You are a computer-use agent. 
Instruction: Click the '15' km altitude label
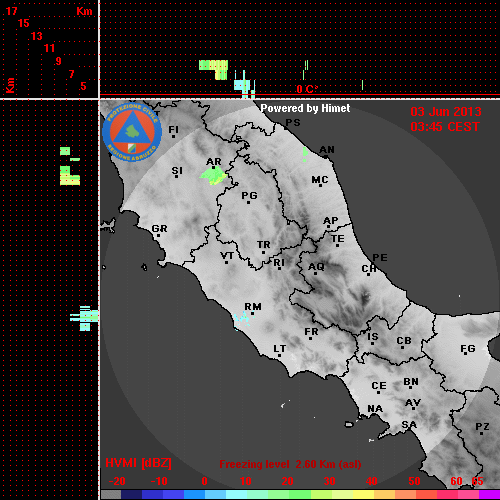point(24,23)
